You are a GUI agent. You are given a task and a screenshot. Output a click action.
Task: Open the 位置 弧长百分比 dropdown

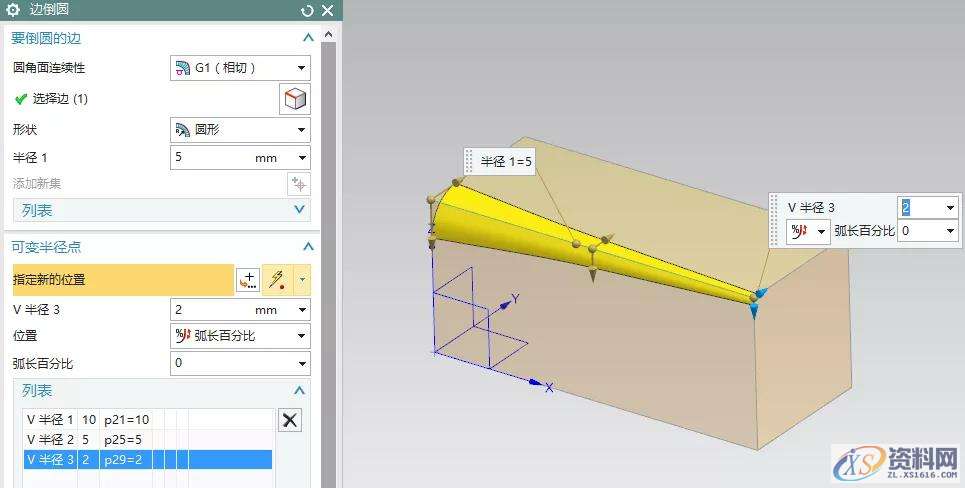[240, 336]
